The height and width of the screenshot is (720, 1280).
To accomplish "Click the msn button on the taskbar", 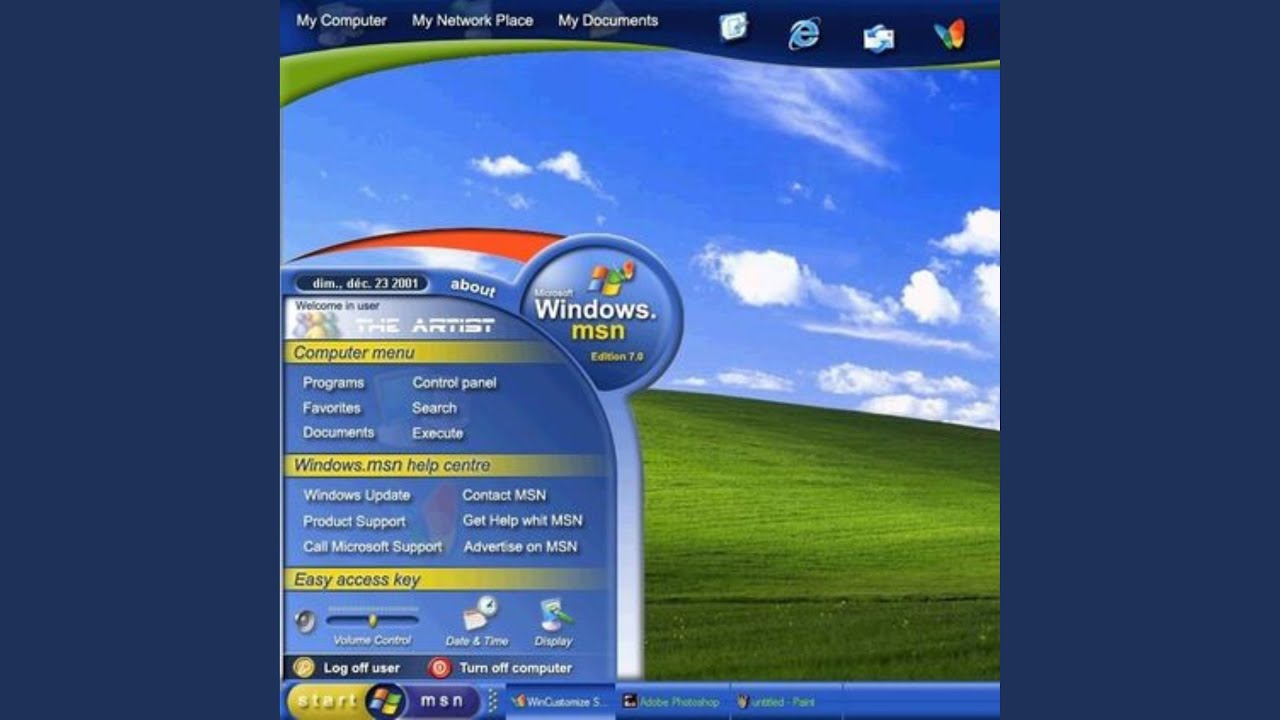I will pos(442,702).
